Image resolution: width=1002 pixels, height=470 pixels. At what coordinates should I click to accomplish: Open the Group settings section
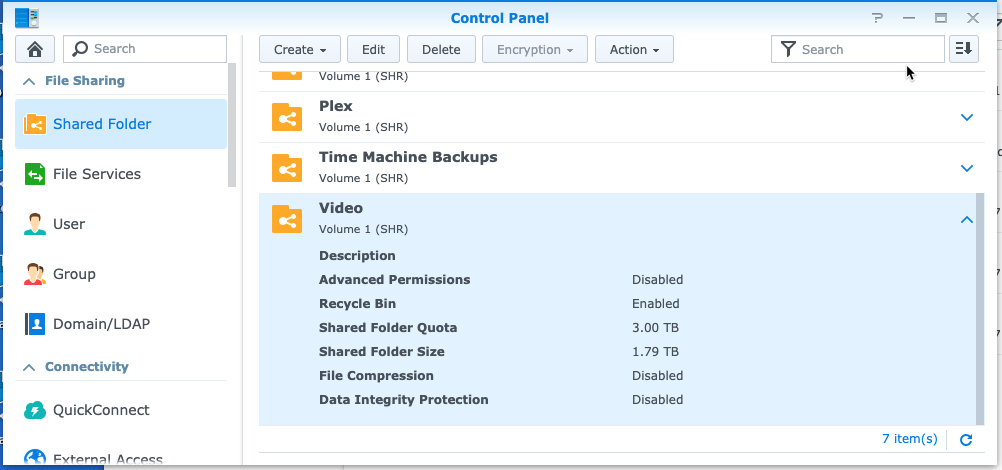(74, 274)
